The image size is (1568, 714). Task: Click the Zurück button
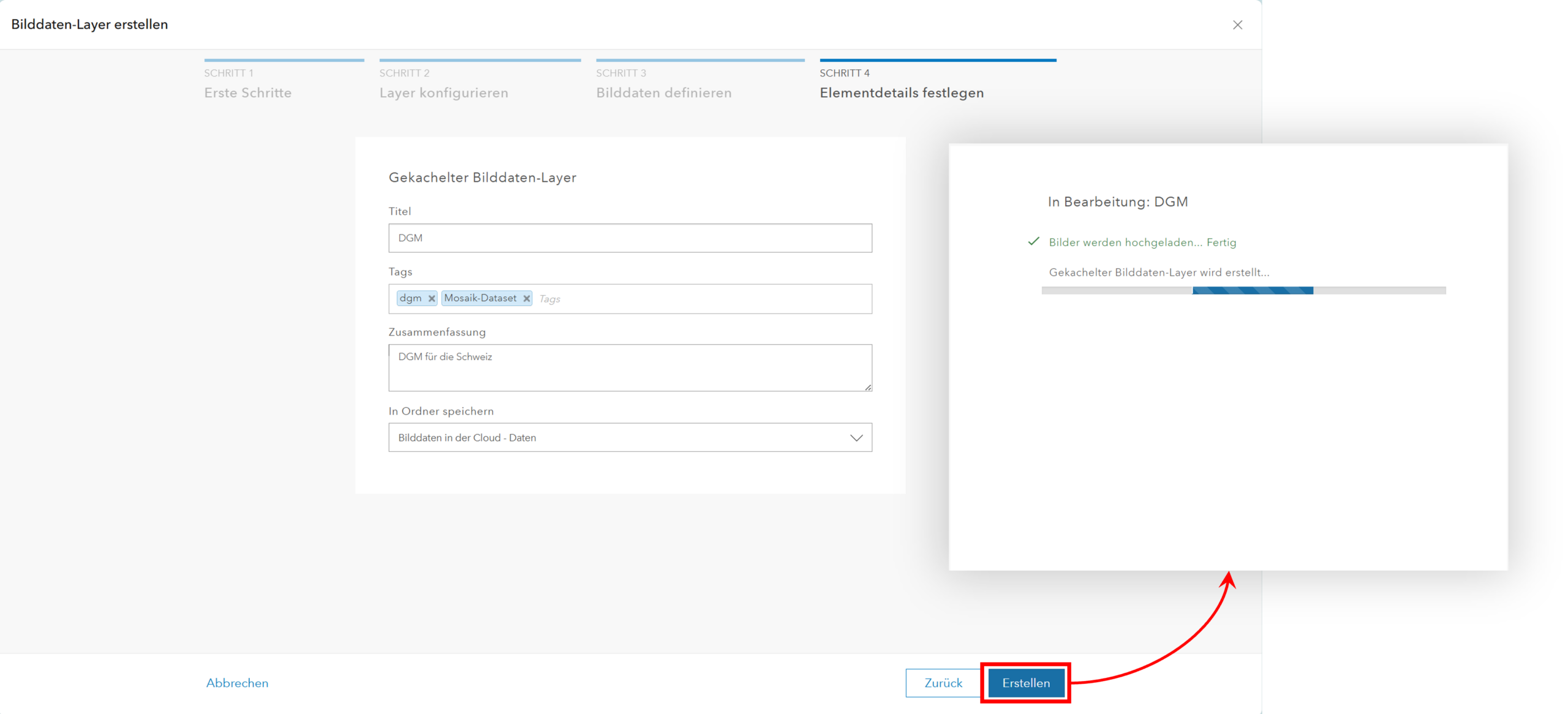(x=943, y=683)
